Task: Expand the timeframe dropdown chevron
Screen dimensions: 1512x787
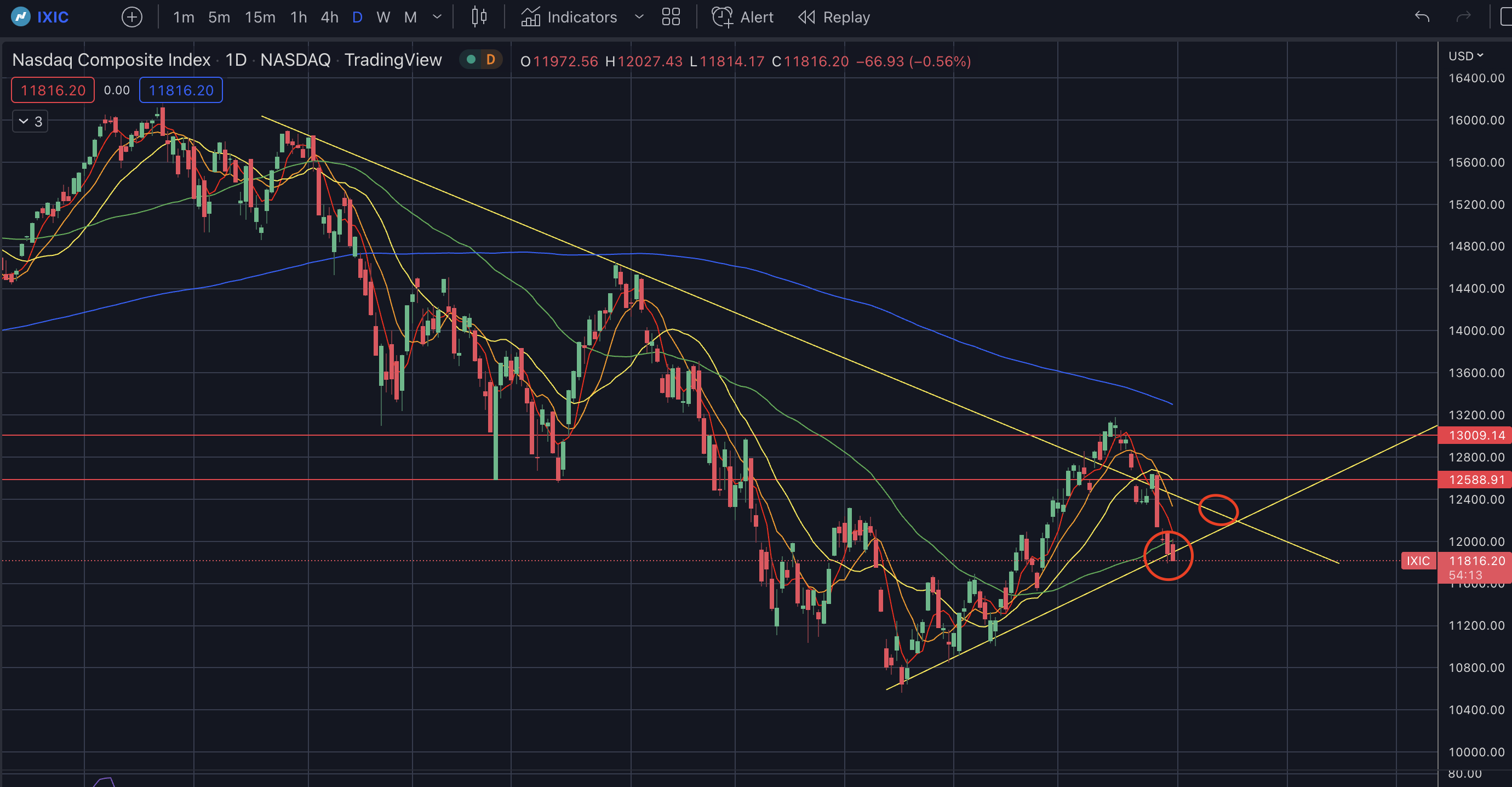Action: [437, 17]
